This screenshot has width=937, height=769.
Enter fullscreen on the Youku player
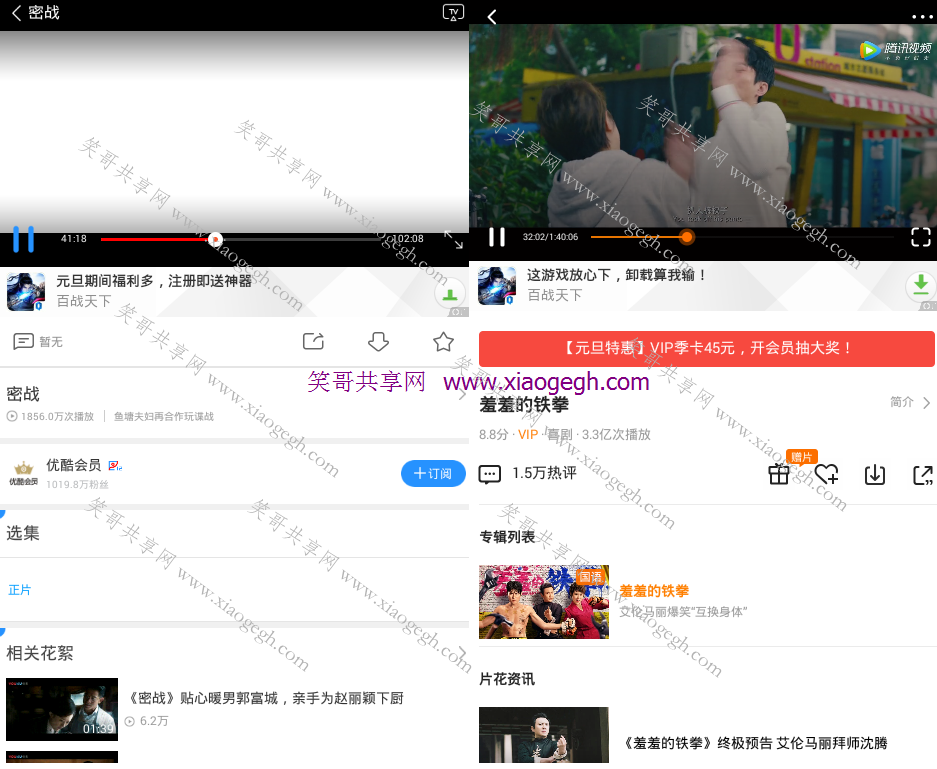[x=454, y=240]
